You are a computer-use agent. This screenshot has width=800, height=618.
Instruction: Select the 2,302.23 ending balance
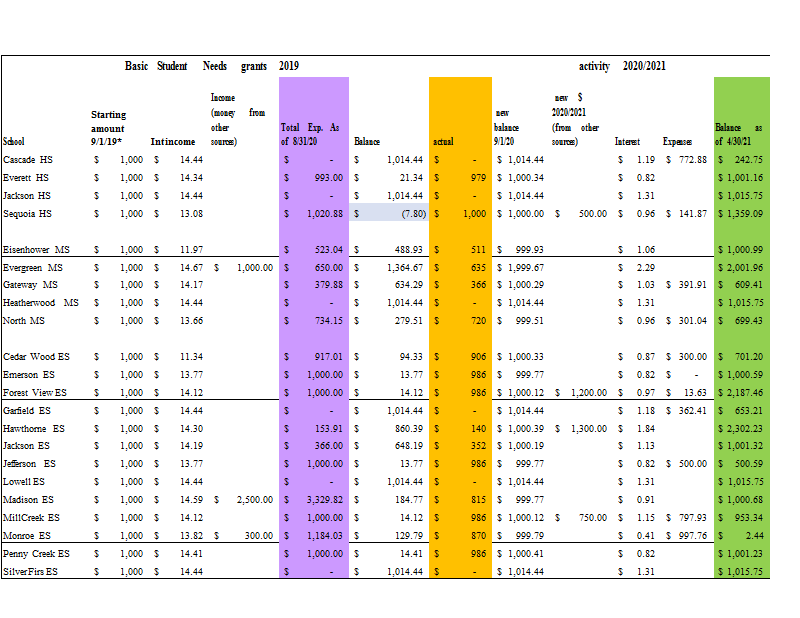coord(745,429)
